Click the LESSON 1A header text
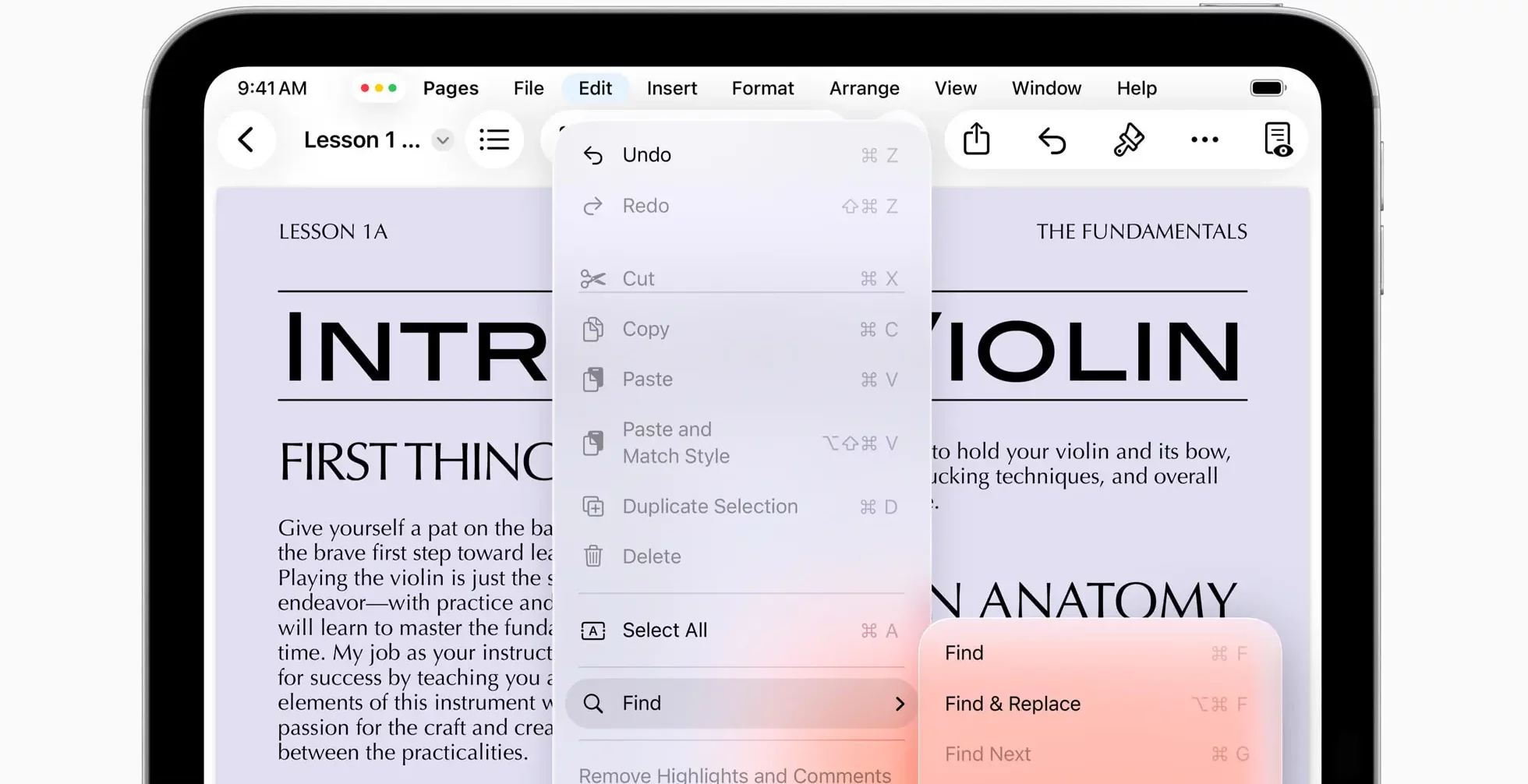 pos(333,232)
